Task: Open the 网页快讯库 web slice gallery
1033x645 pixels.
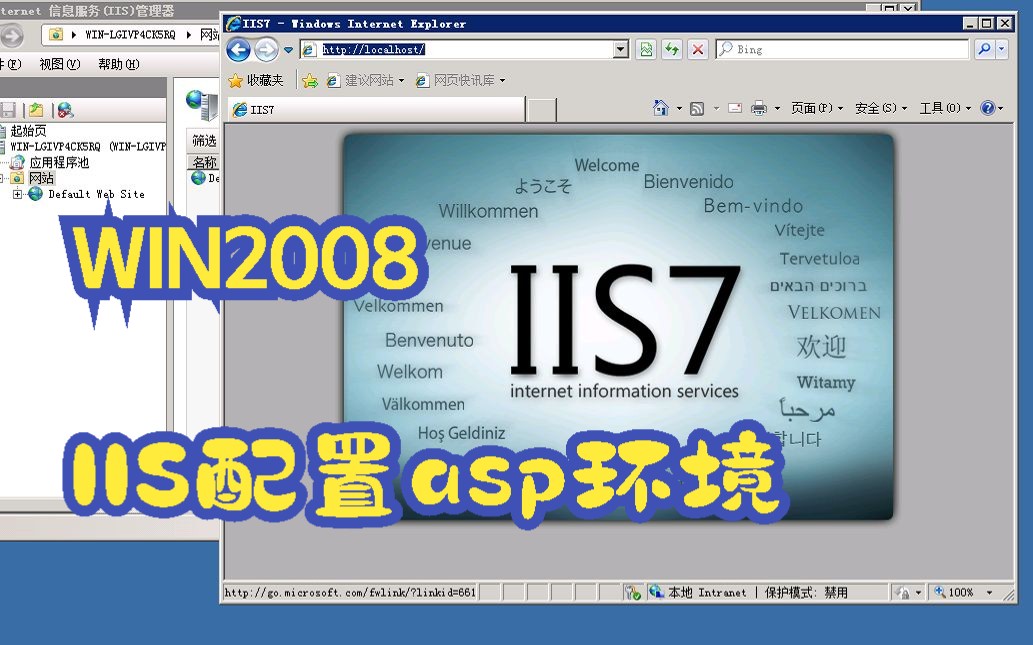Action: [x=460, y=80]
